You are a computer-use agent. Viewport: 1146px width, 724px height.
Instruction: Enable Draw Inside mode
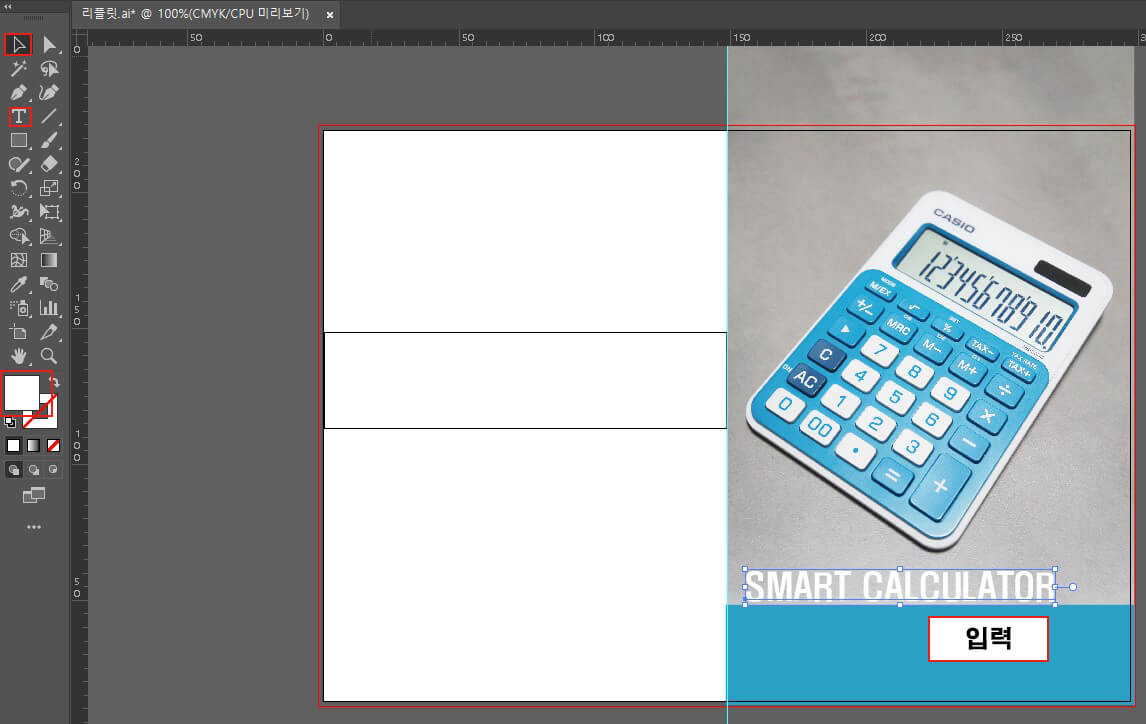[53, 470]
